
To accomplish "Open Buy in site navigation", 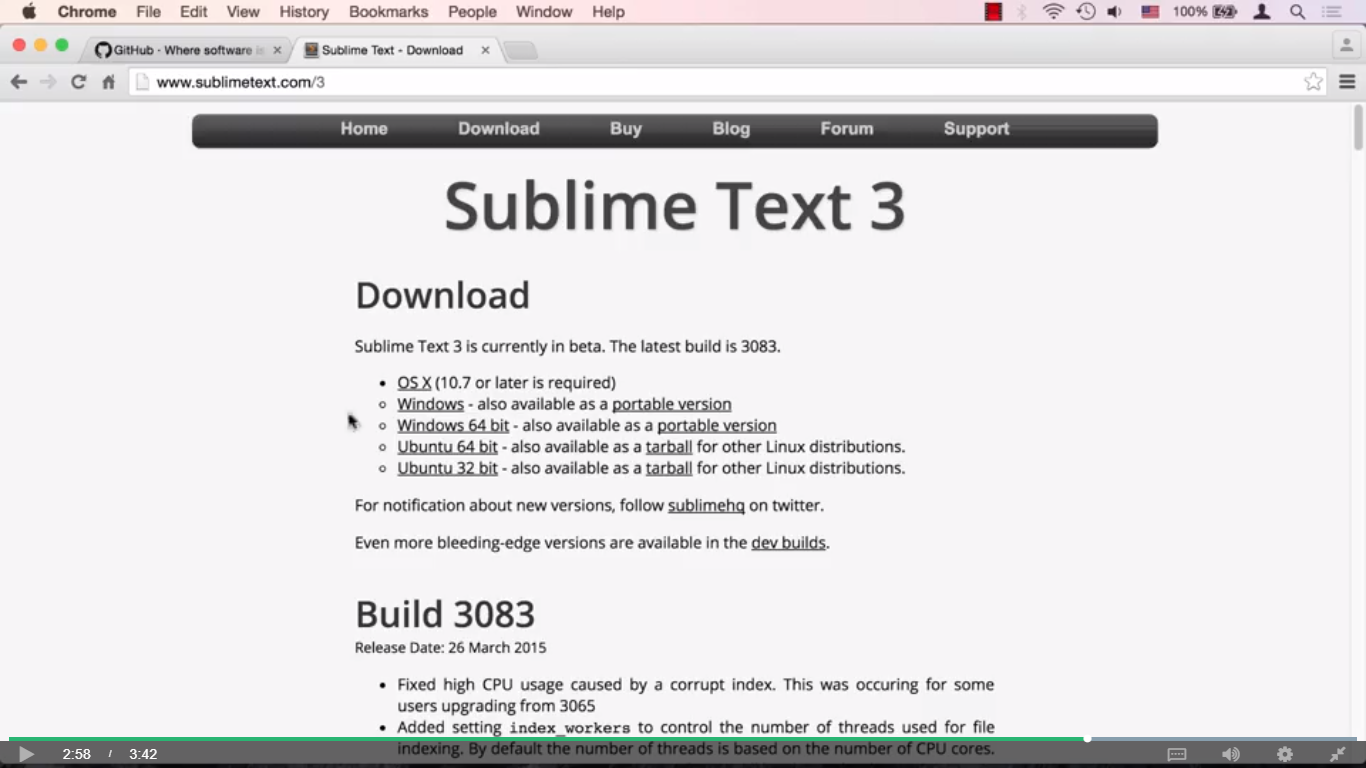I will 626,129.
